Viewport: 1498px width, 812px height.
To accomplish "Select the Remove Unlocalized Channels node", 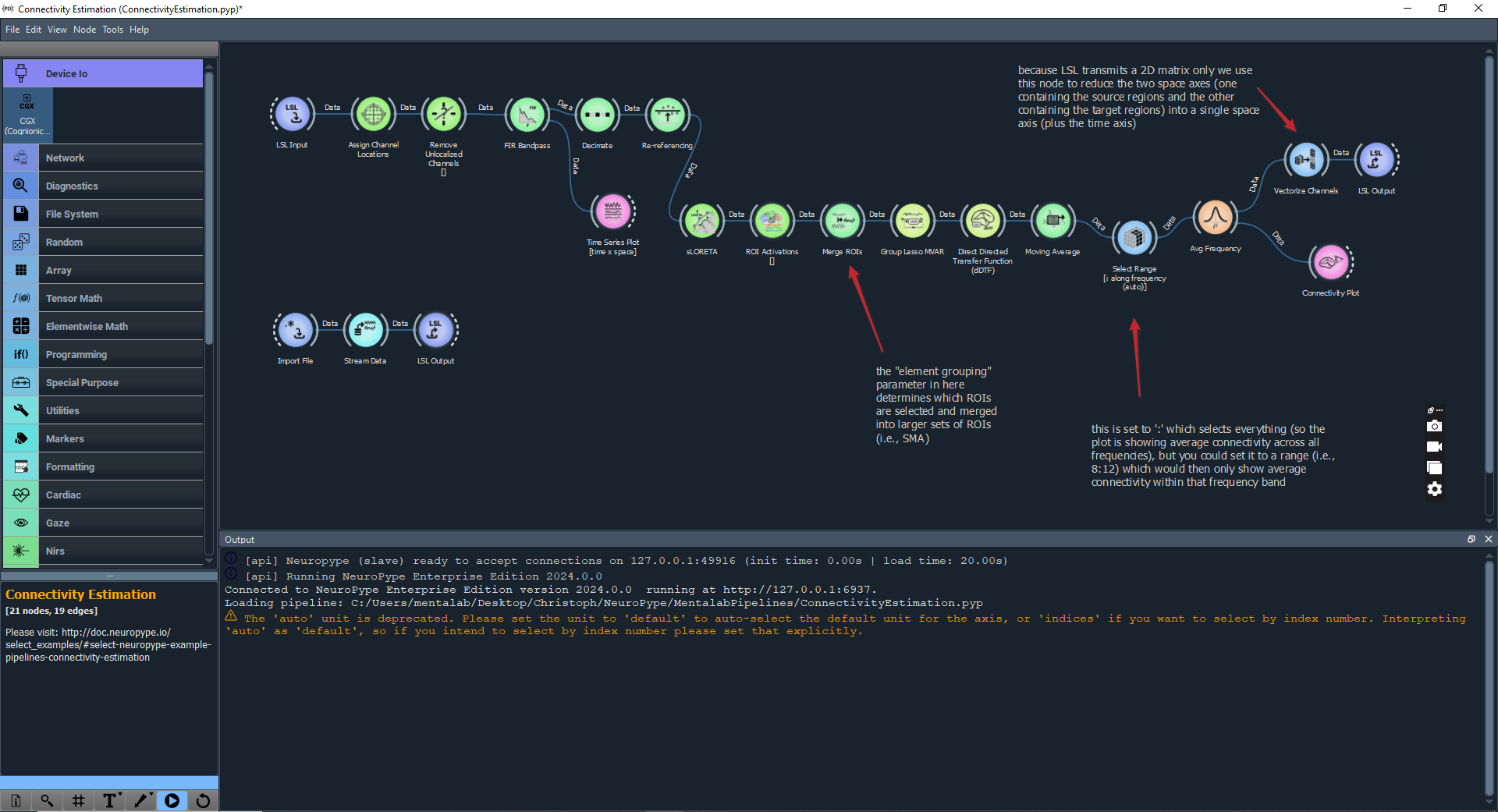I will 443,114.
